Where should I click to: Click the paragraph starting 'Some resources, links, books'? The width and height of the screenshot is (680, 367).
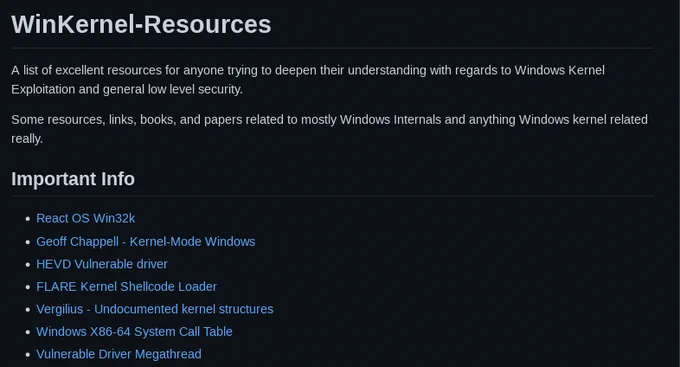pyautogui.click(x=330, y=129)
